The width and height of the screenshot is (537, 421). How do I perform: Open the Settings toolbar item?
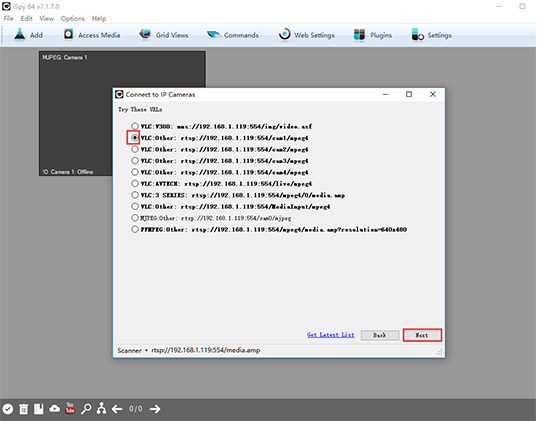[432, 35]
